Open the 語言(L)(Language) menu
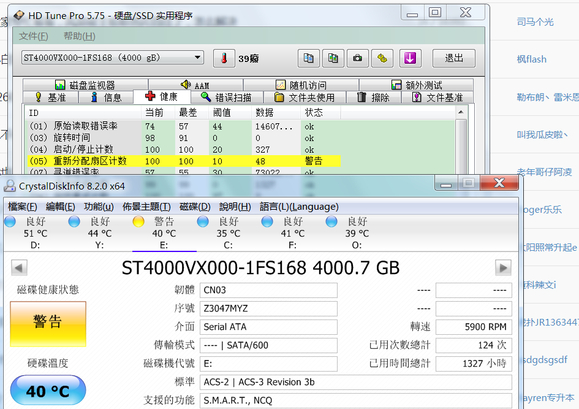The image size is (579, 409). click(x=299, y=207)
